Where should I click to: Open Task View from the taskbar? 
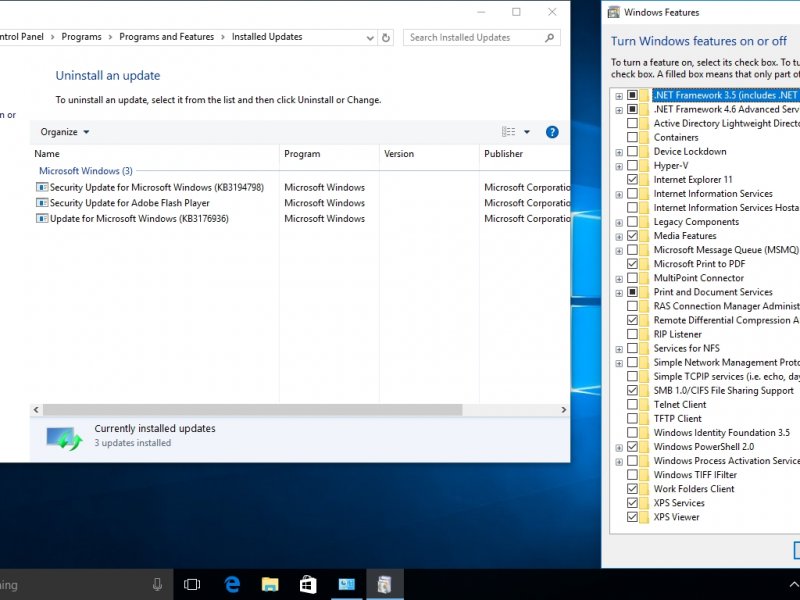(x=192, y=585)
